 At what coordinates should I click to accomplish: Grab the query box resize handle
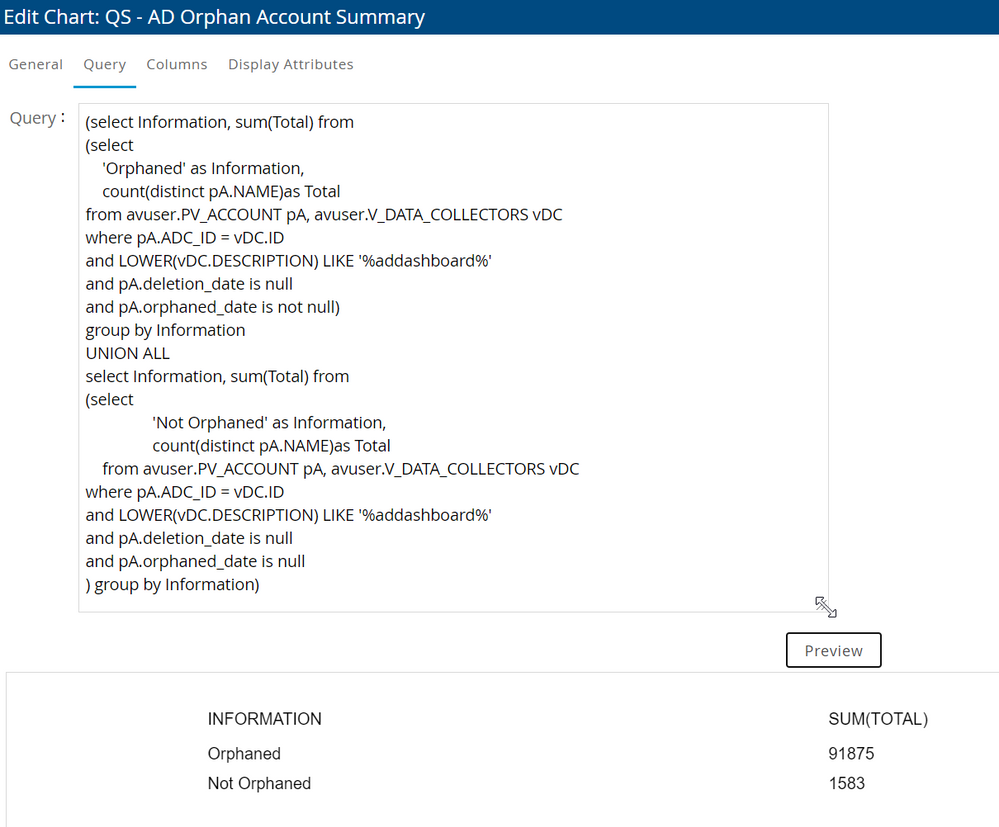click(x=825, y=607)
